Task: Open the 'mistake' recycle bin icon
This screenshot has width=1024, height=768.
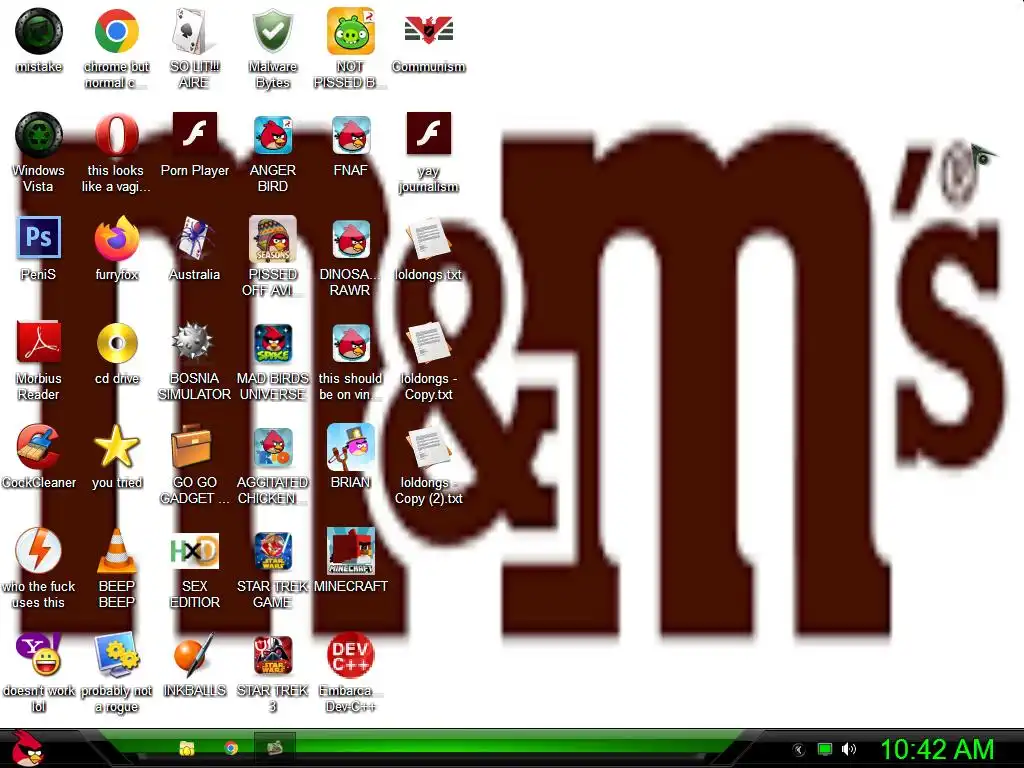Action: click(x=39, y=31)
